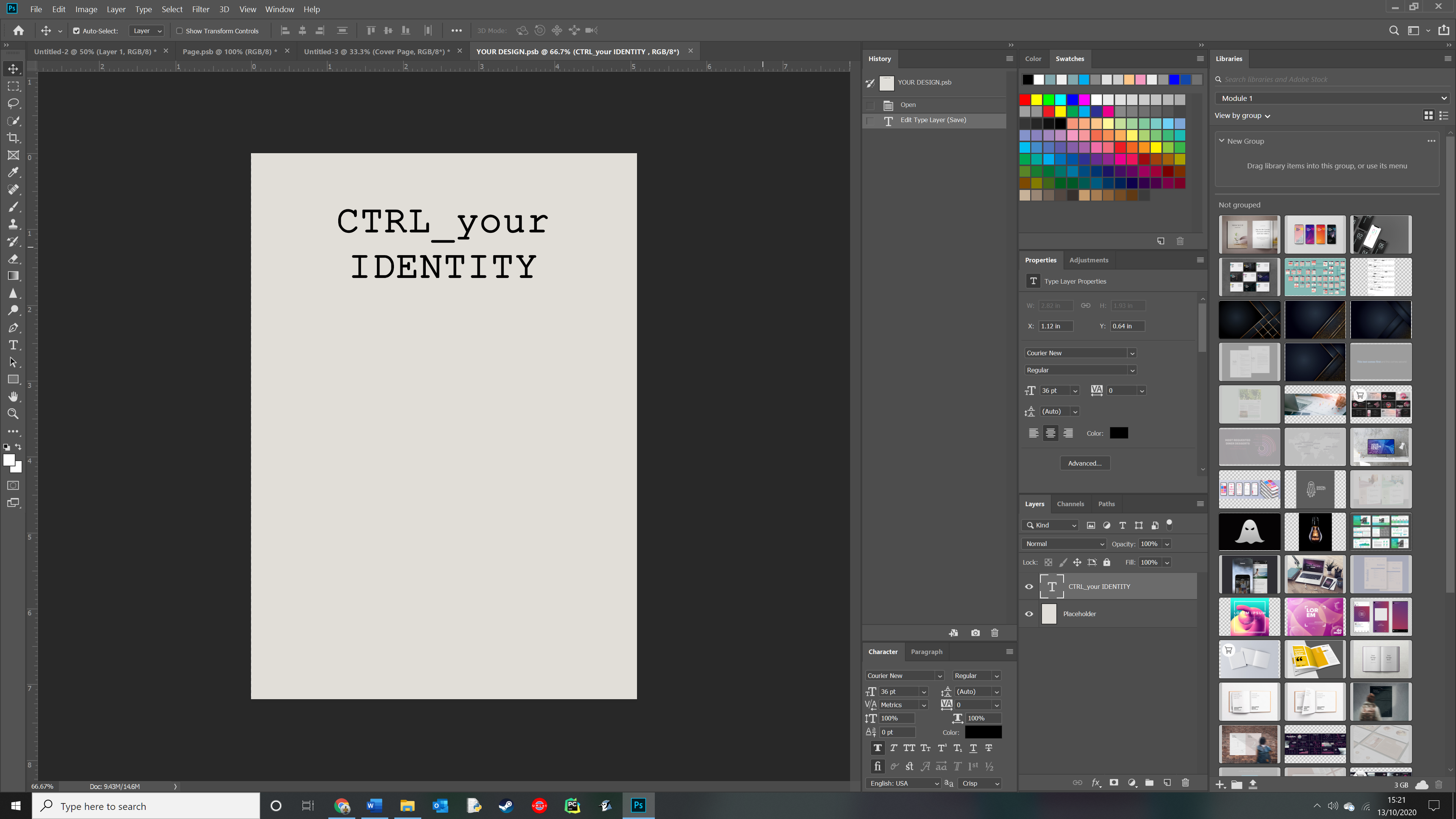Open the layer blend mode Normal dropdown

(x=1064, y=544)
